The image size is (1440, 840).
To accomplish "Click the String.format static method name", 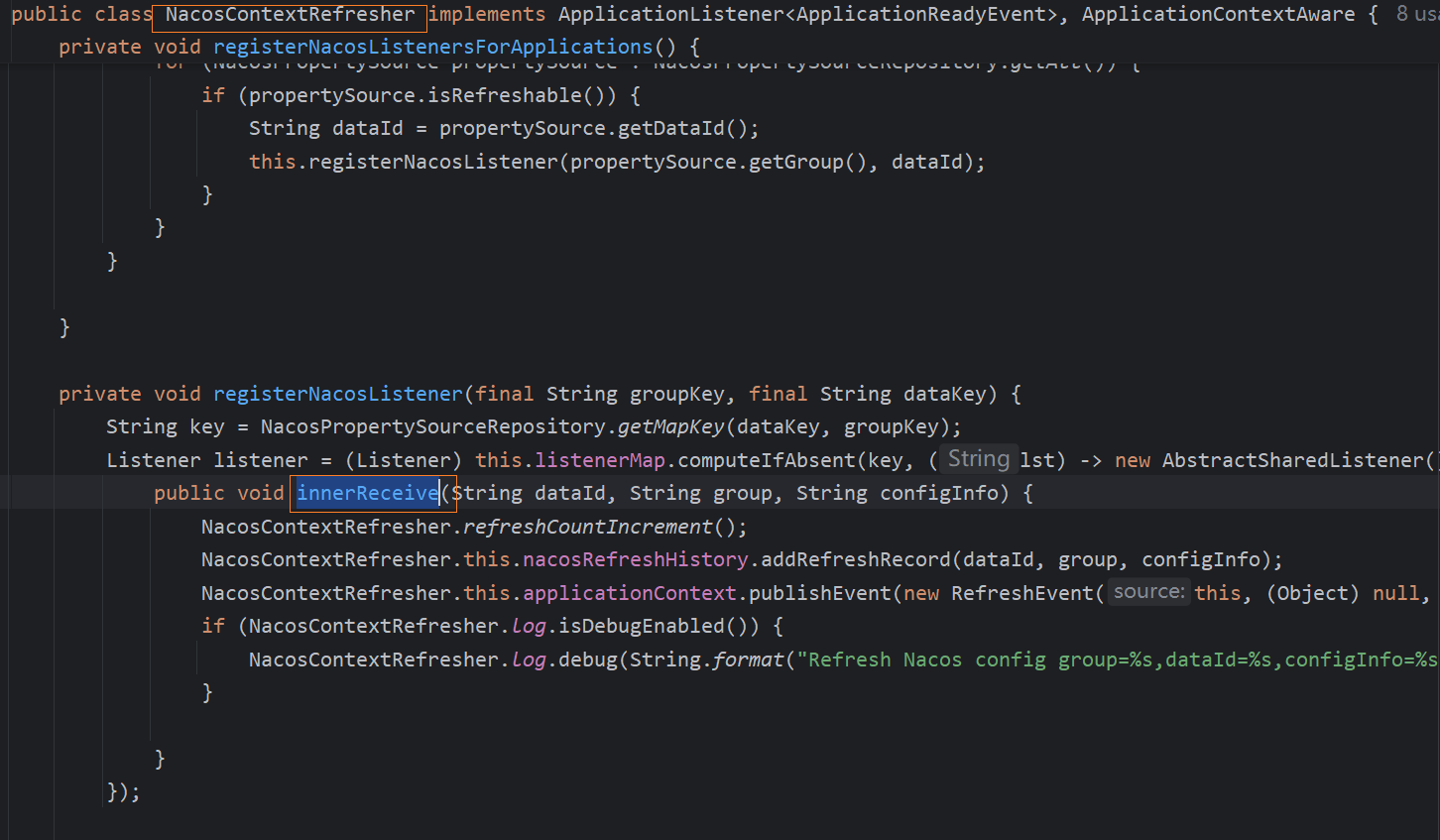I will (x=749, y=660).
